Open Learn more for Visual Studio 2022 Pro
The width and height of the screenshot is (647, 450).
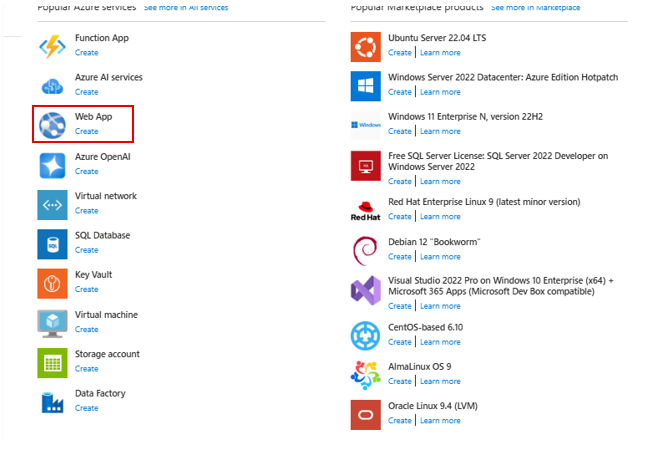[440, 306]
